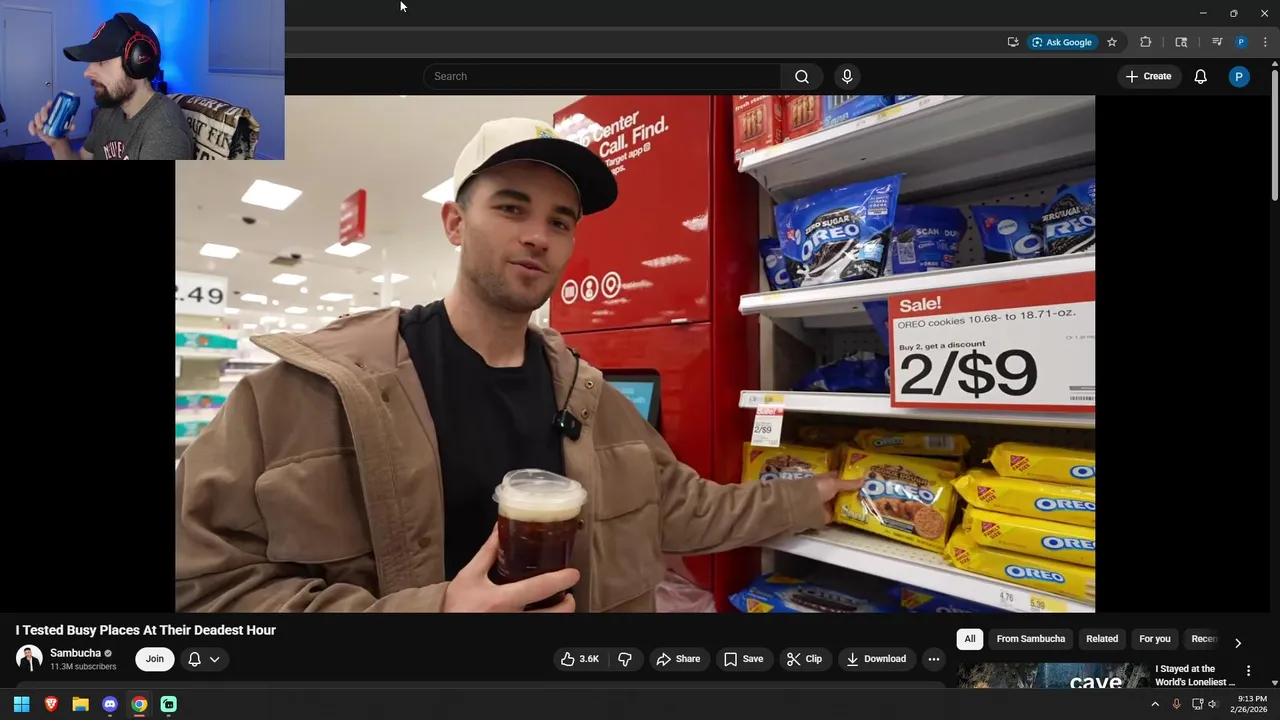Open the Create upload menu

(1148, 77)
